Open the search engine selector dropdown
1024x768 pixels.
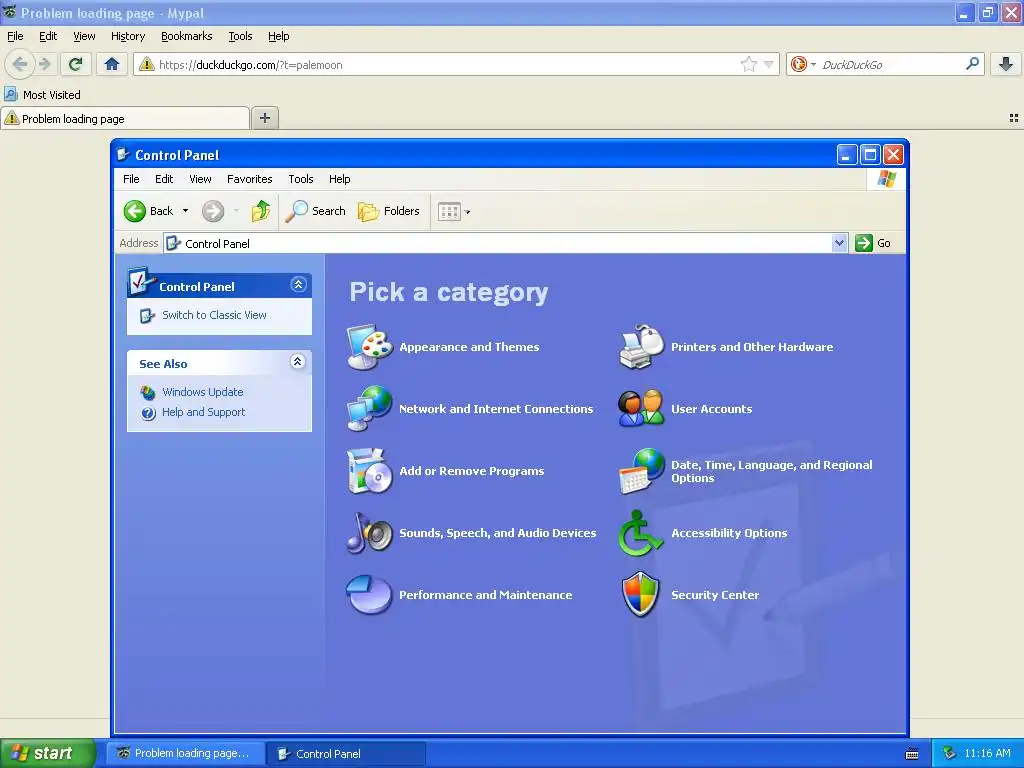pyautogui.click(x=813, y=64)
